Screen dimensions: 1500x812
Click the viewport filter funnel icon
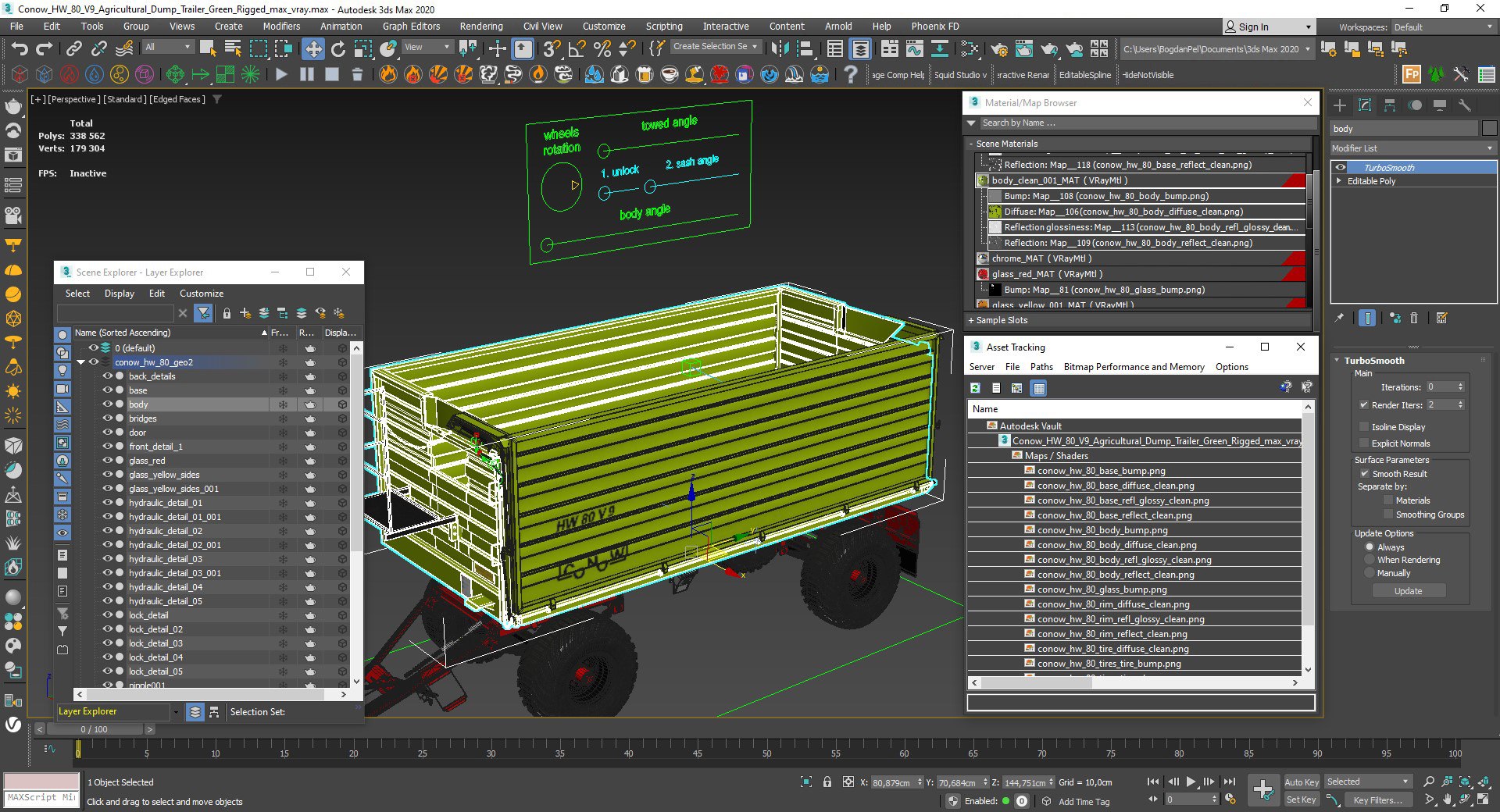click(x=217, y=99)
